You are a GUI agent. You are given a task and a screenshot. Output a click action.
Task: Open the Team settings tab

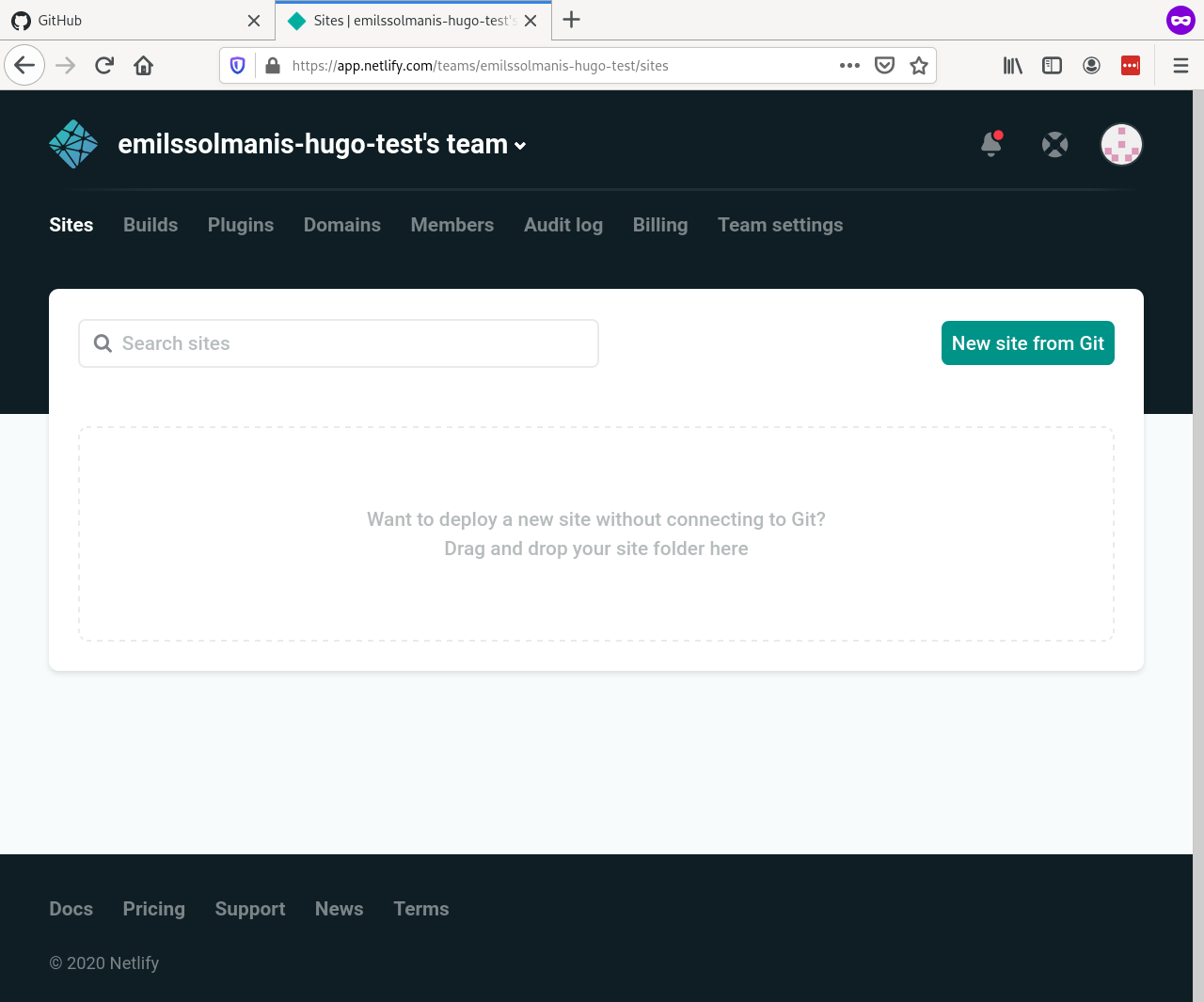coord(781,225)
